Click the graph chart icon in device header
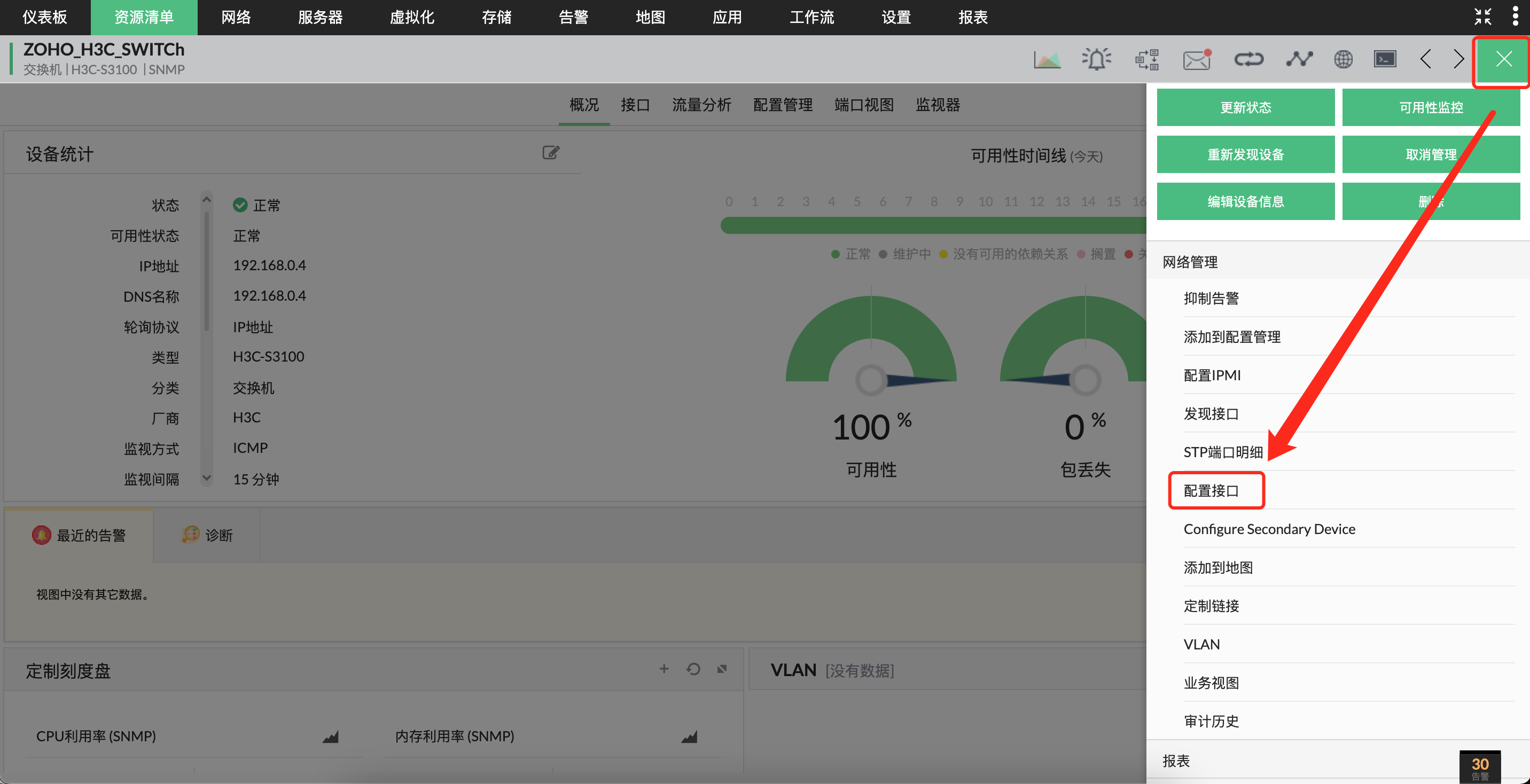This screenshot has height=784, width=1530. [x=1047, y=59]
